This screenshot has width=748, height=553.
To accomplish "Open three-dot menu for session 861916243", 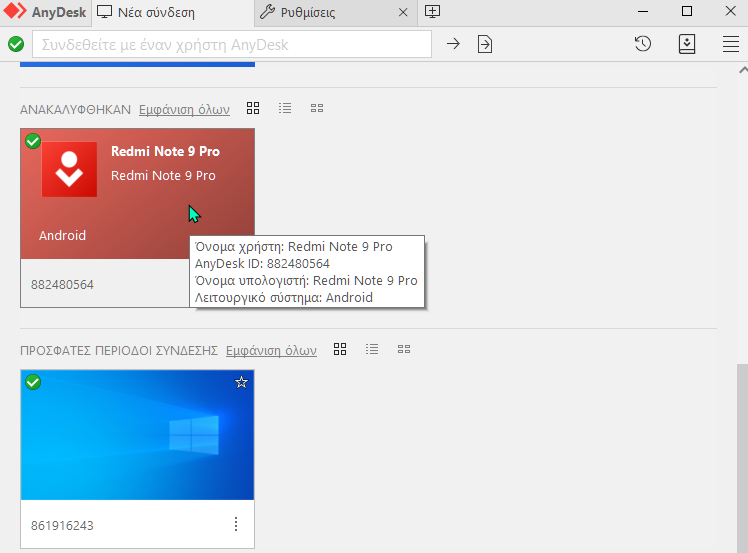I will (236, 524).
